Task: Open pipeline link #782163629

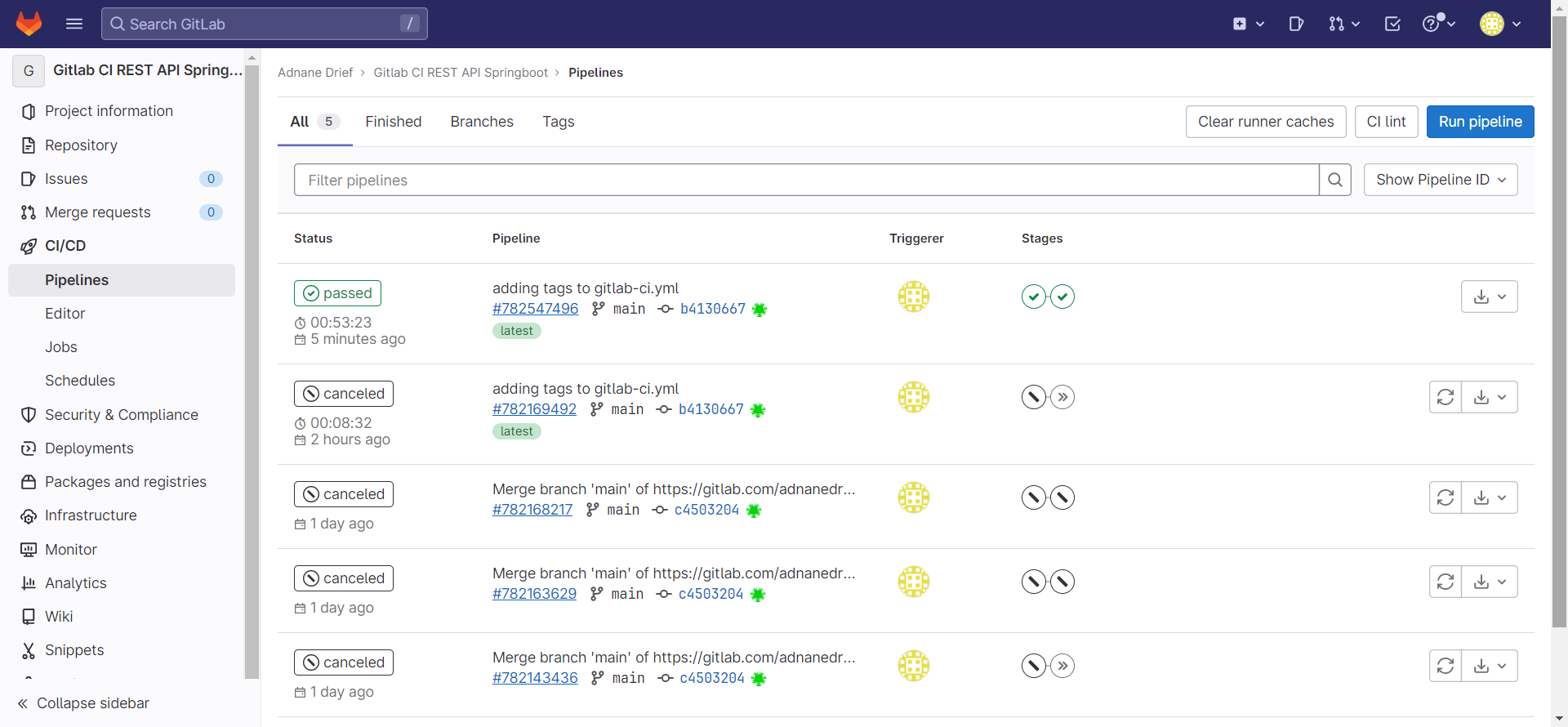Action: click(534, 594)
